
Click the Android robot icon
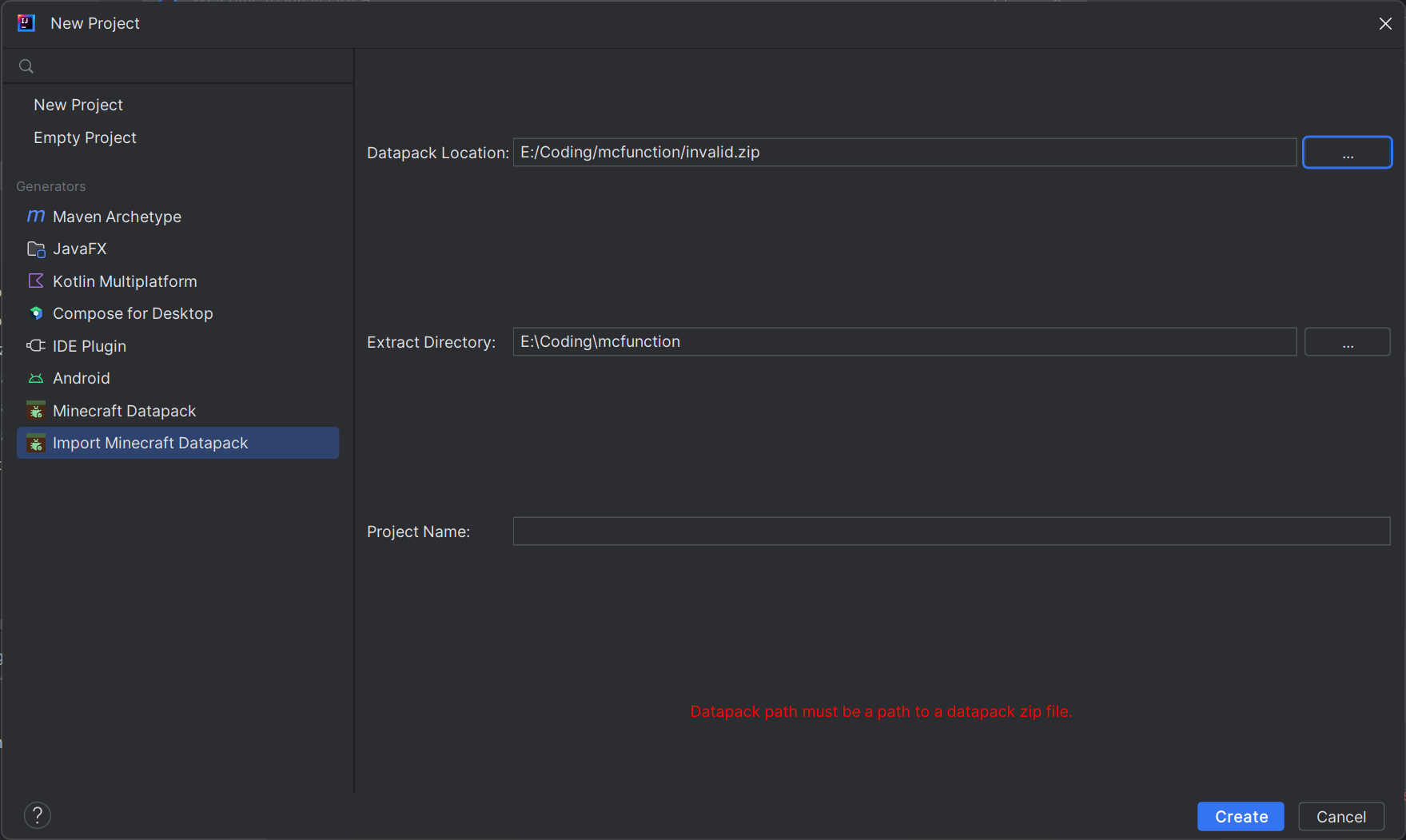[36, 378]
